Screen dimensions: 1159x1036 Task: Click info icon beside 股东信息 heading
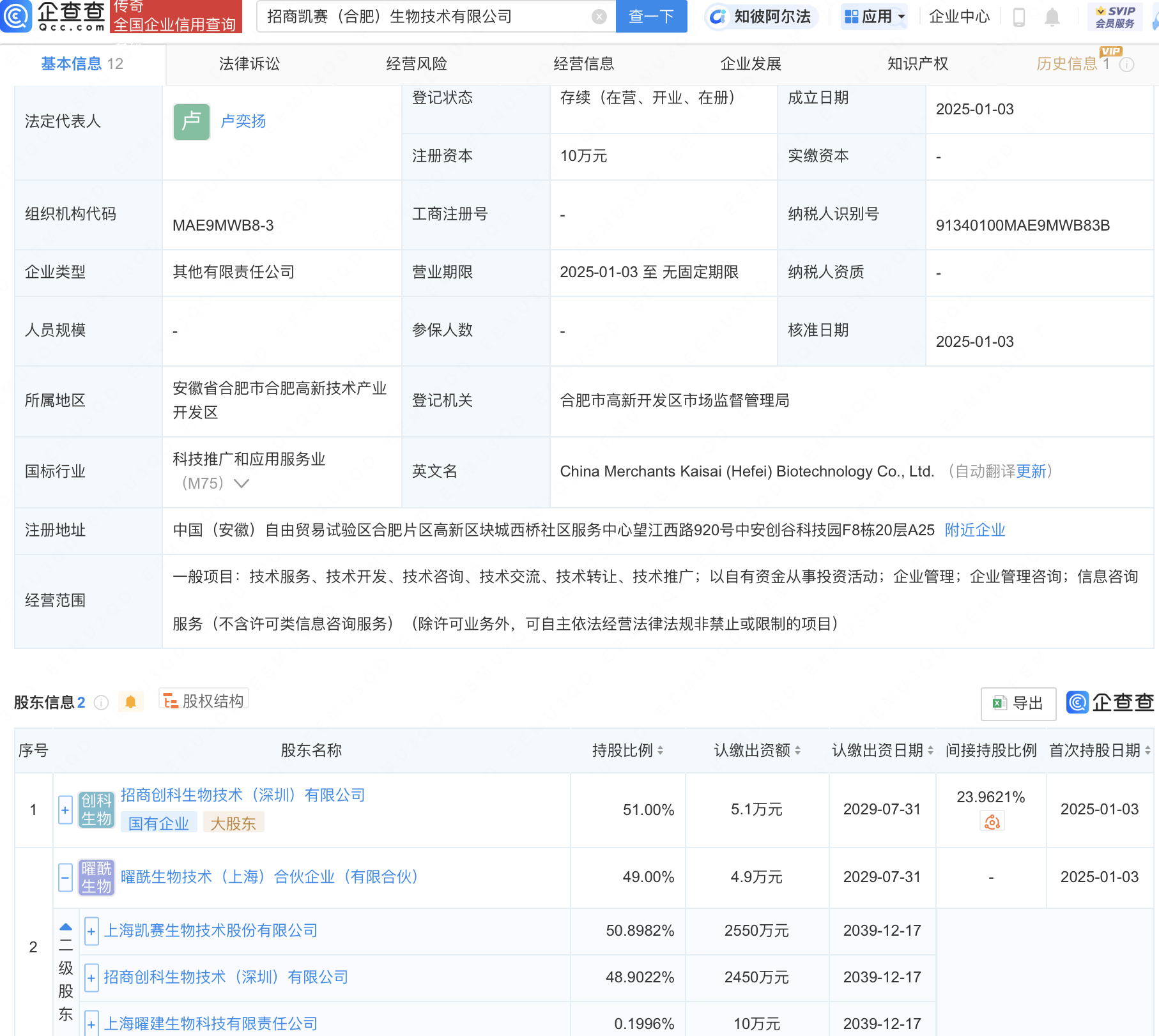click(x=101, y=703)
